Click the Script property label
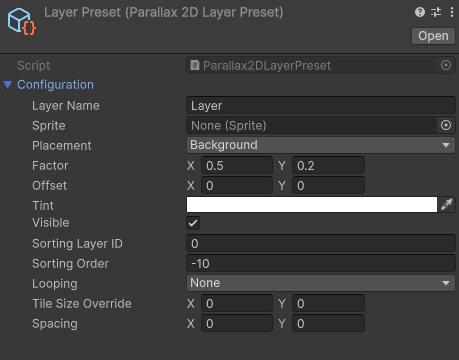Viewport: 459px width, 360px height. coord(34,66)
